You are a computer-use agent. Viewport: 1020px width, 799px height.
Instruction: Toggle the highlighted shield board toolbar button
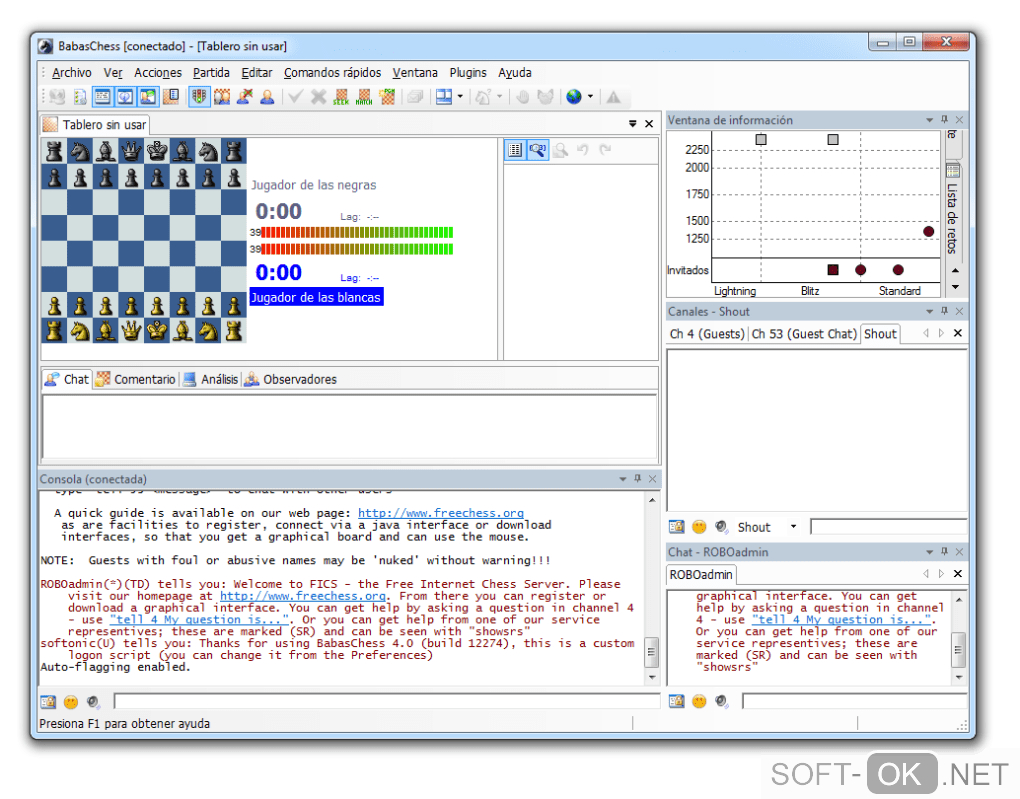(x=198, y=97)
